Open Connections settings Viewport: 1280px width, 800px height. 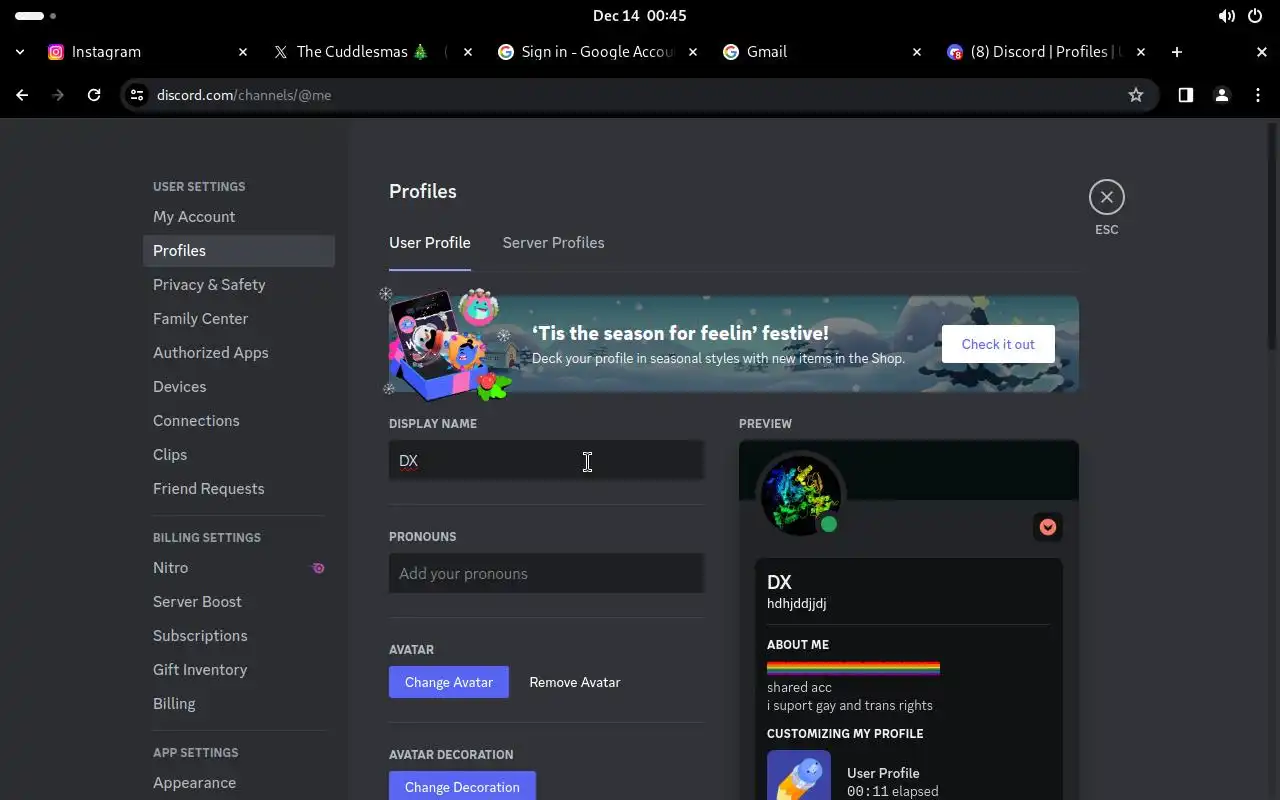[x=238, y=421]
